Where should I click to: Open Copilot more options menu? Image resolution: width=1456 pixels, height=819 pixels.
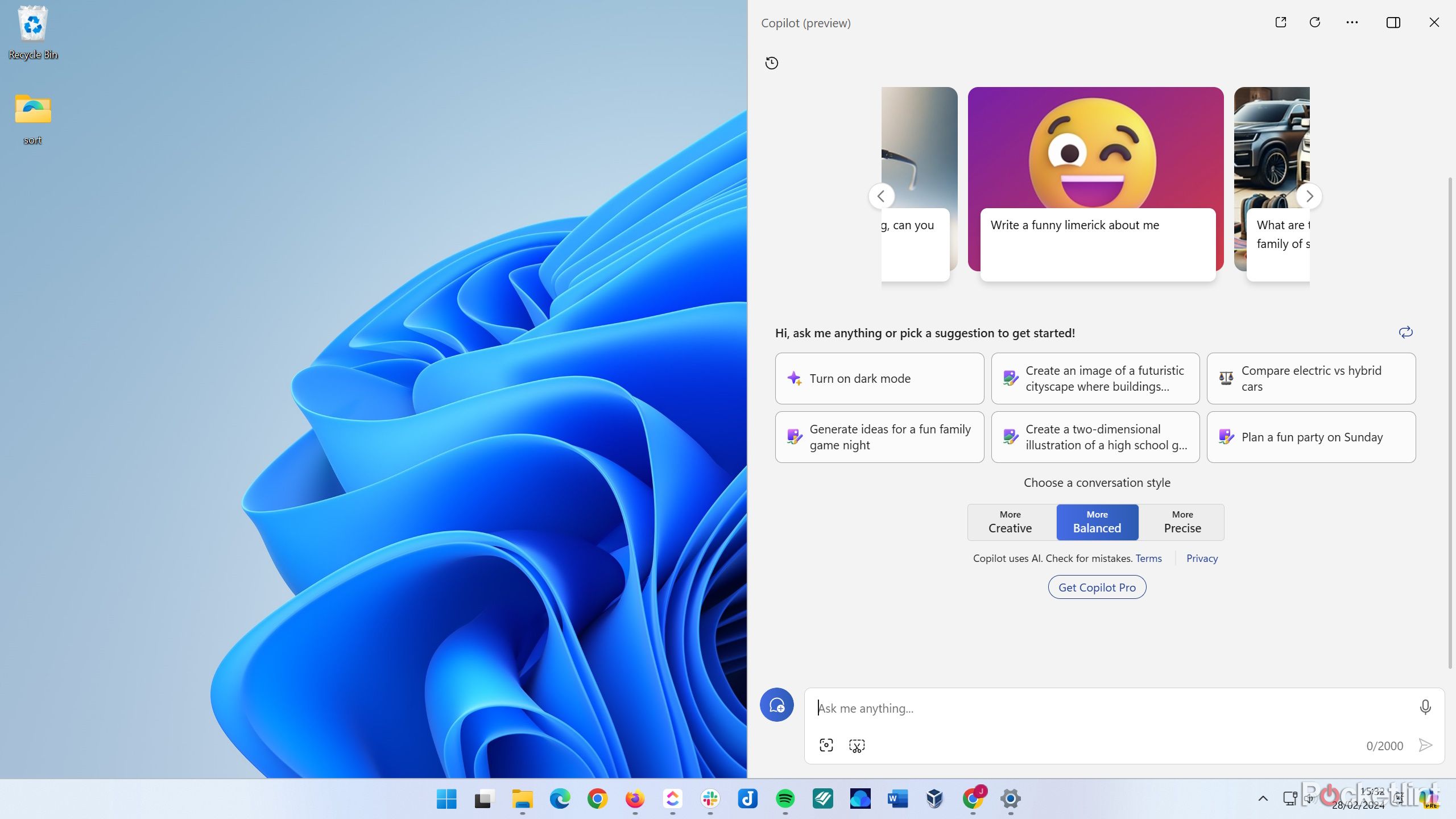pyautogui.click(x=1352, y=22)
